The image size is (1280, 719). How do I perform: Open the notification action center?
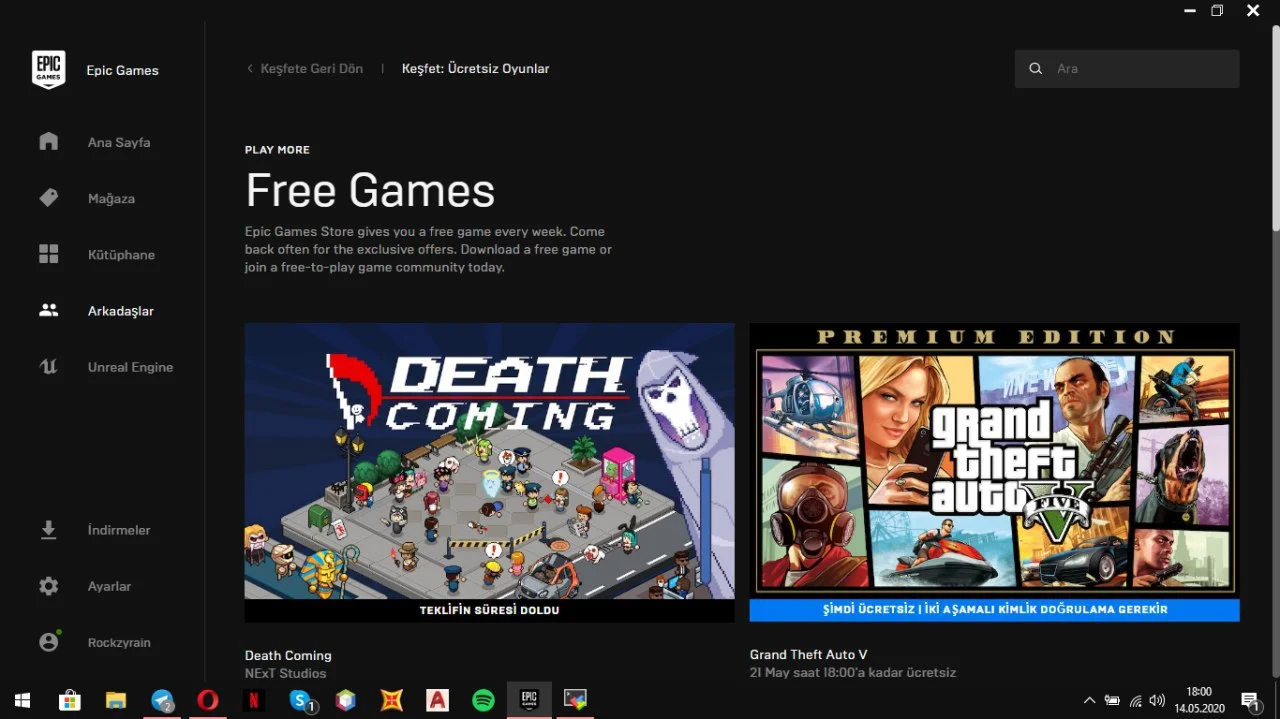[x=1250, y=700]
